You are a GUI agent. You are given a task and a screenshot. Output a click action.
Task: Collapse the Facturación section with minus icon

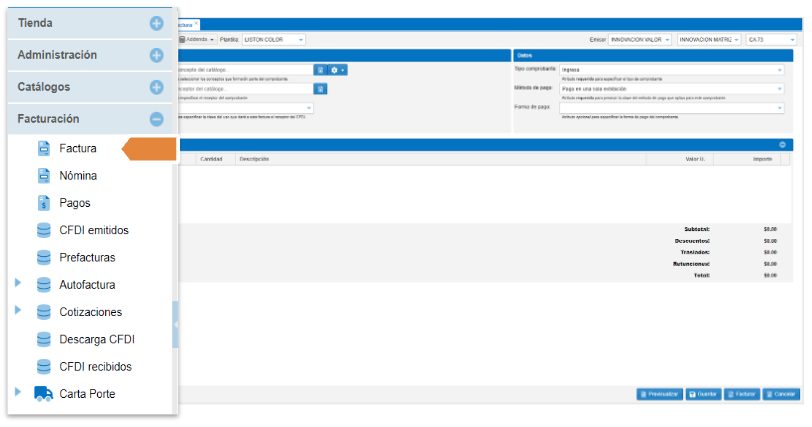click(x=156, y=119)
